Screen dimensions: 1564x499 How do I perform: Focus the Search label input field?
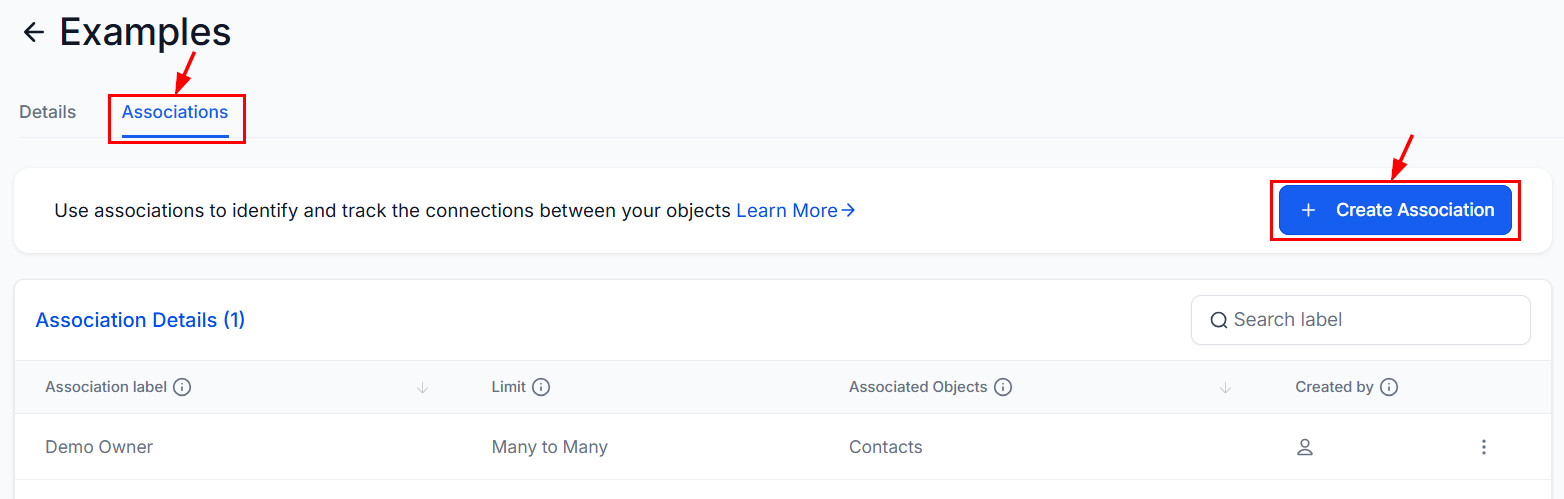(1360, 320)
